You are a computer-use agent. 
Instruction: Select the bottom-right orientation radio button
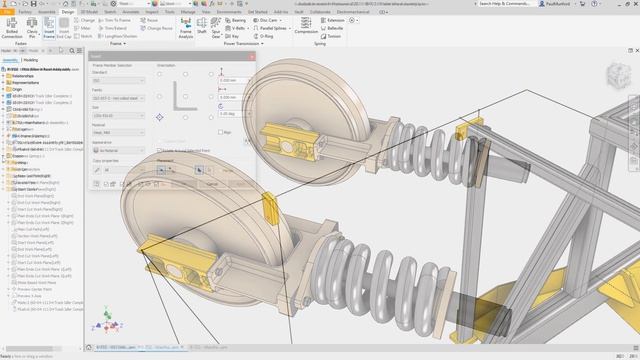(x=211, y=118)
